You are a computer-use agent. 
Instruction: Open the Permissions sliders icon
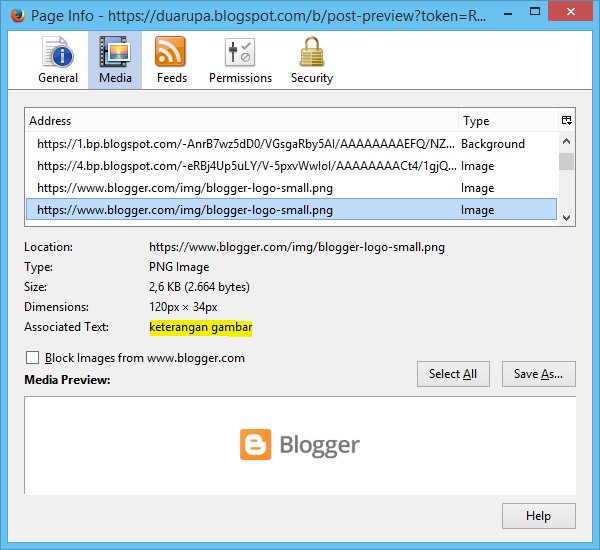(240, 52)
